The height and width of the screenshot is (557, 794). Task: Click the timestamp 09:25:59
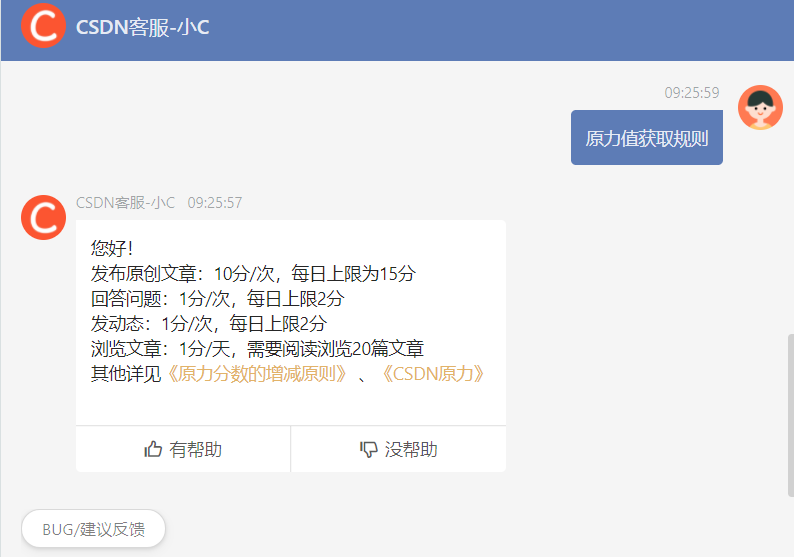[692, 93]
